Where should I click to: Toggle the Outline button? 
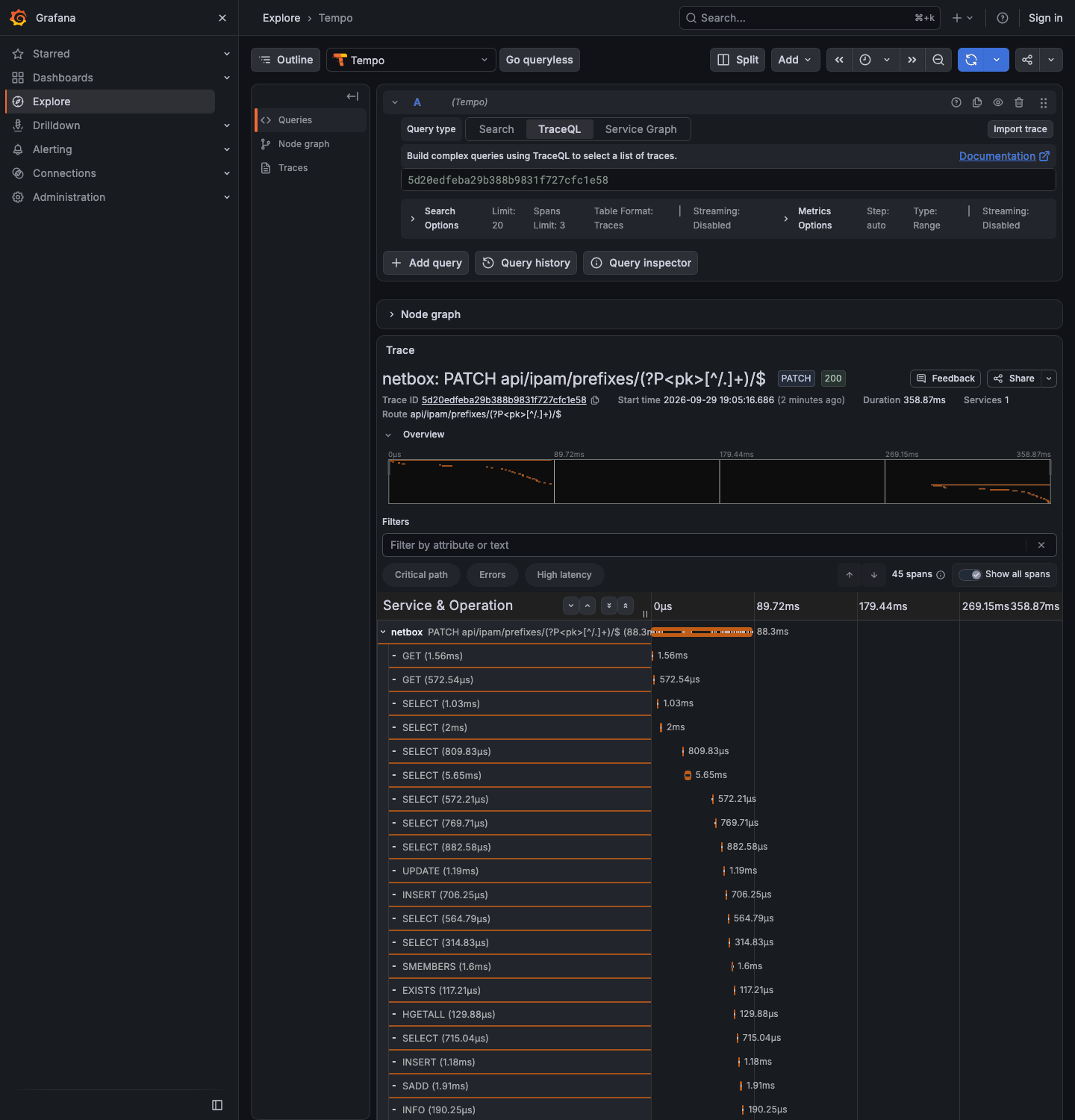click(286, 60)
